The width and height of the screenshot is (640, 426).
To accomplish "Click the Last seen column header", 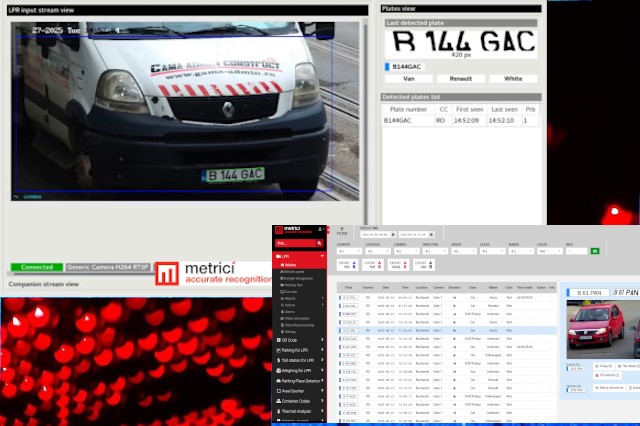I will click(x=504, y=109).
